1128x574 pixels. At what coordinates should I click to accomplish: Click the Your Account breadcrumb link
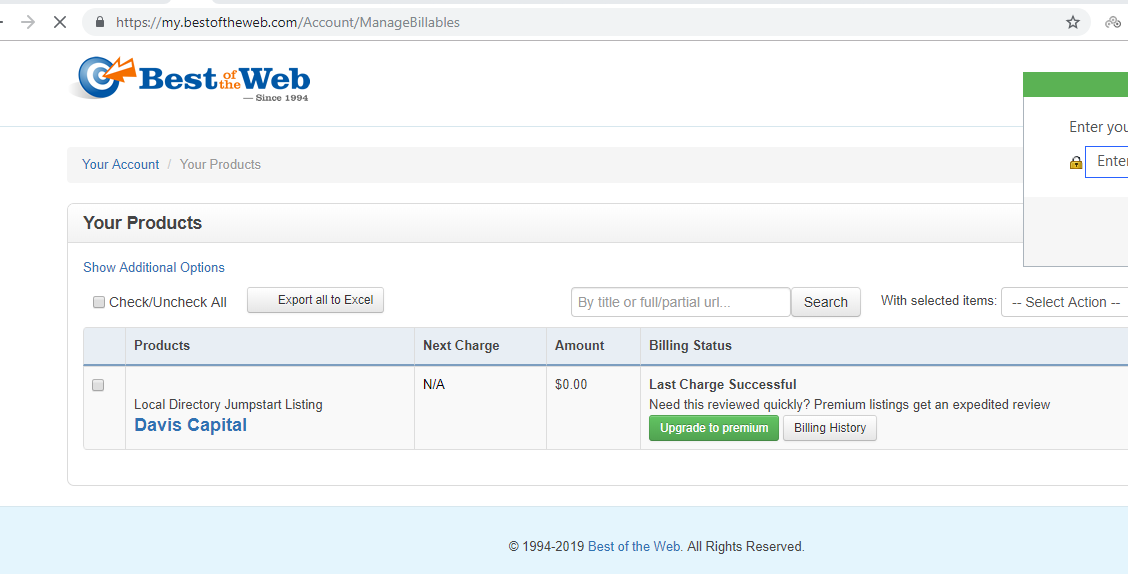click(120, 165)
